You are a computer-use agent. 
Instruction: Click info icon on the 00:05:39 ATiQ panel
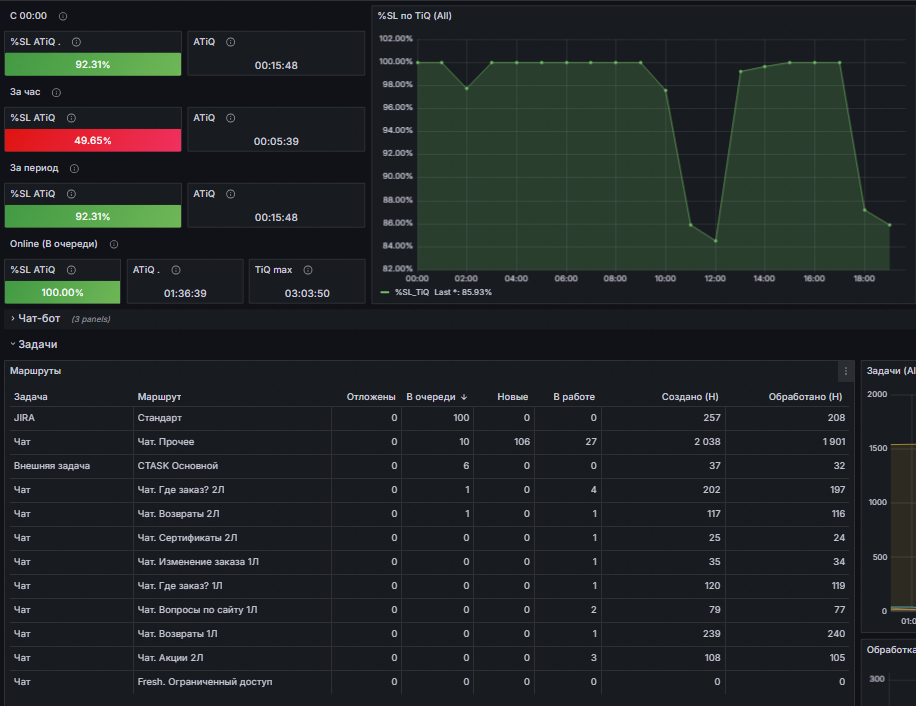(231, 118)
